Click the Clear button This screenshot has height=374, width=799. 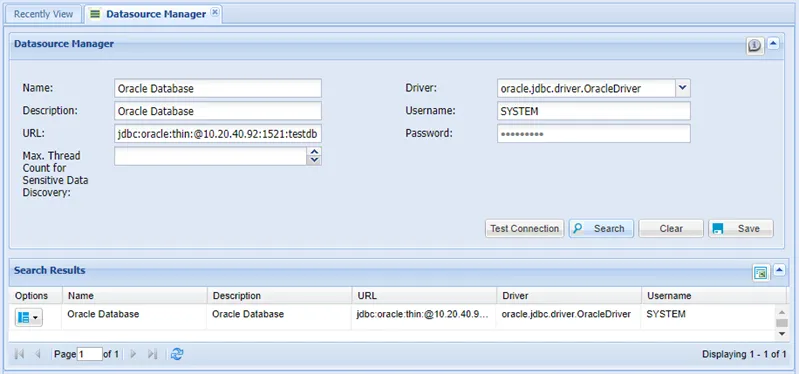(x=671, y=229)
